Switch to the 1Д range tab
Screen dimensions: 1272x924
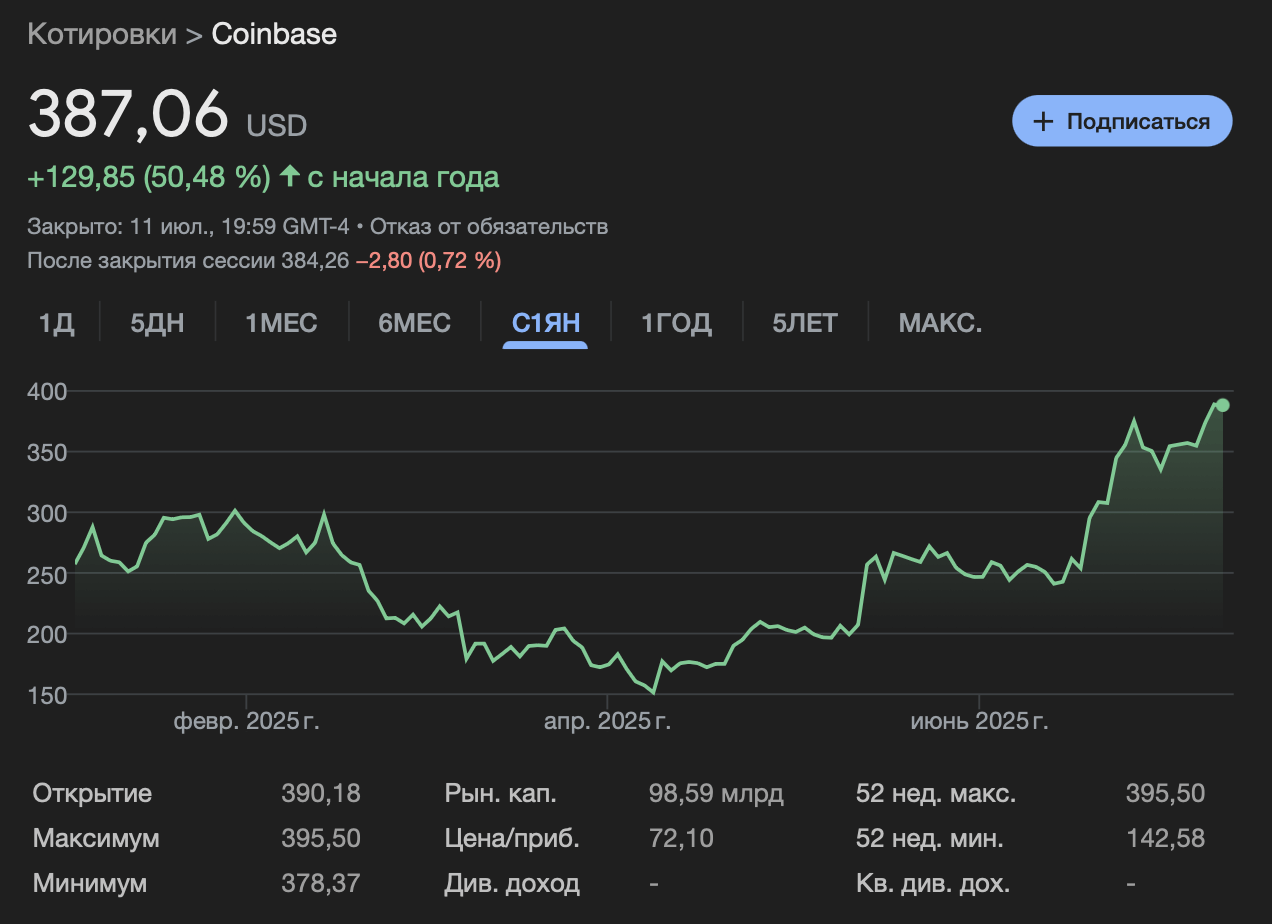tap(57, 323)
